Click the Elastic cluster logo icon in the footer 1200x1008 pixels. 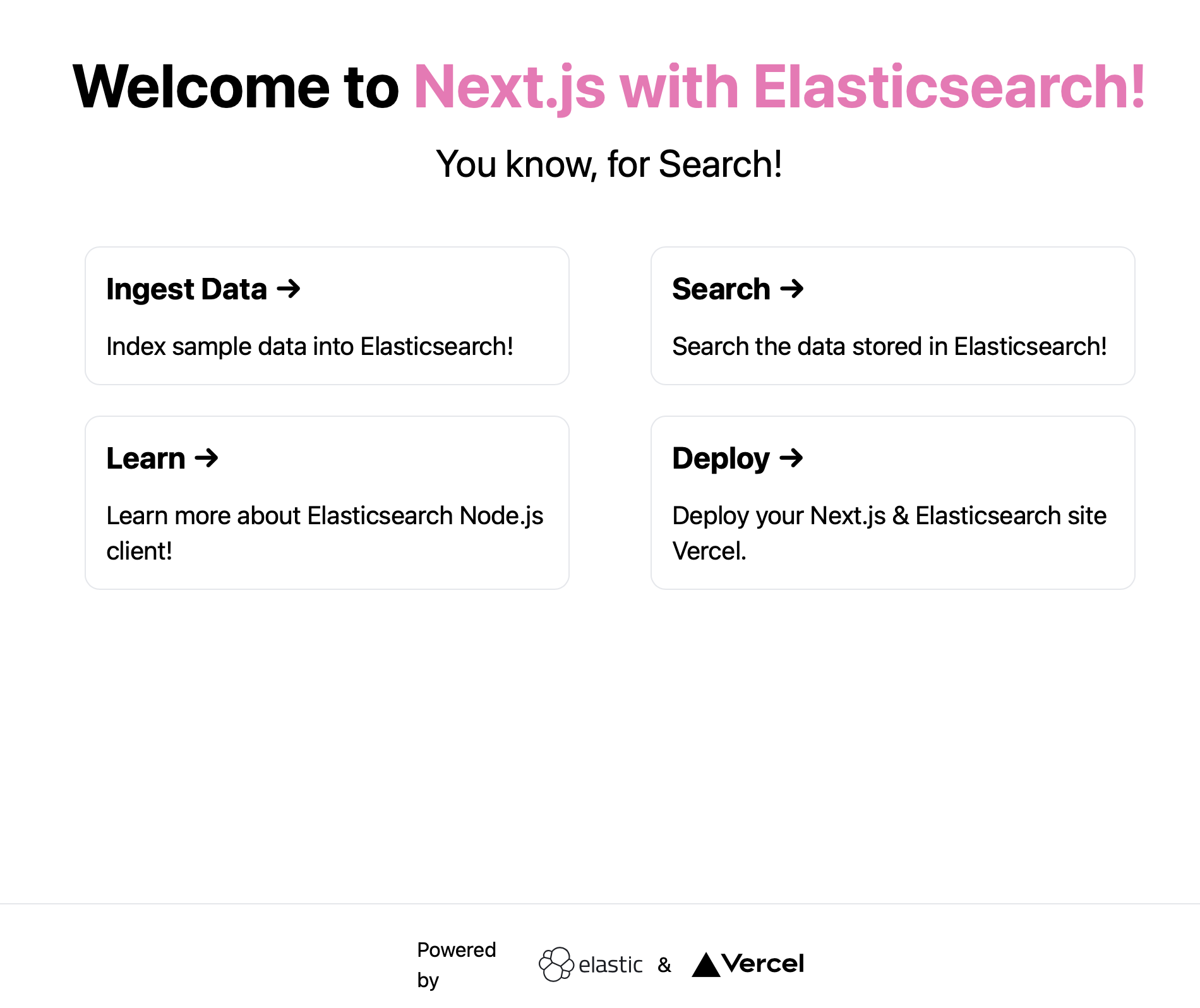[x=556, y=964]
